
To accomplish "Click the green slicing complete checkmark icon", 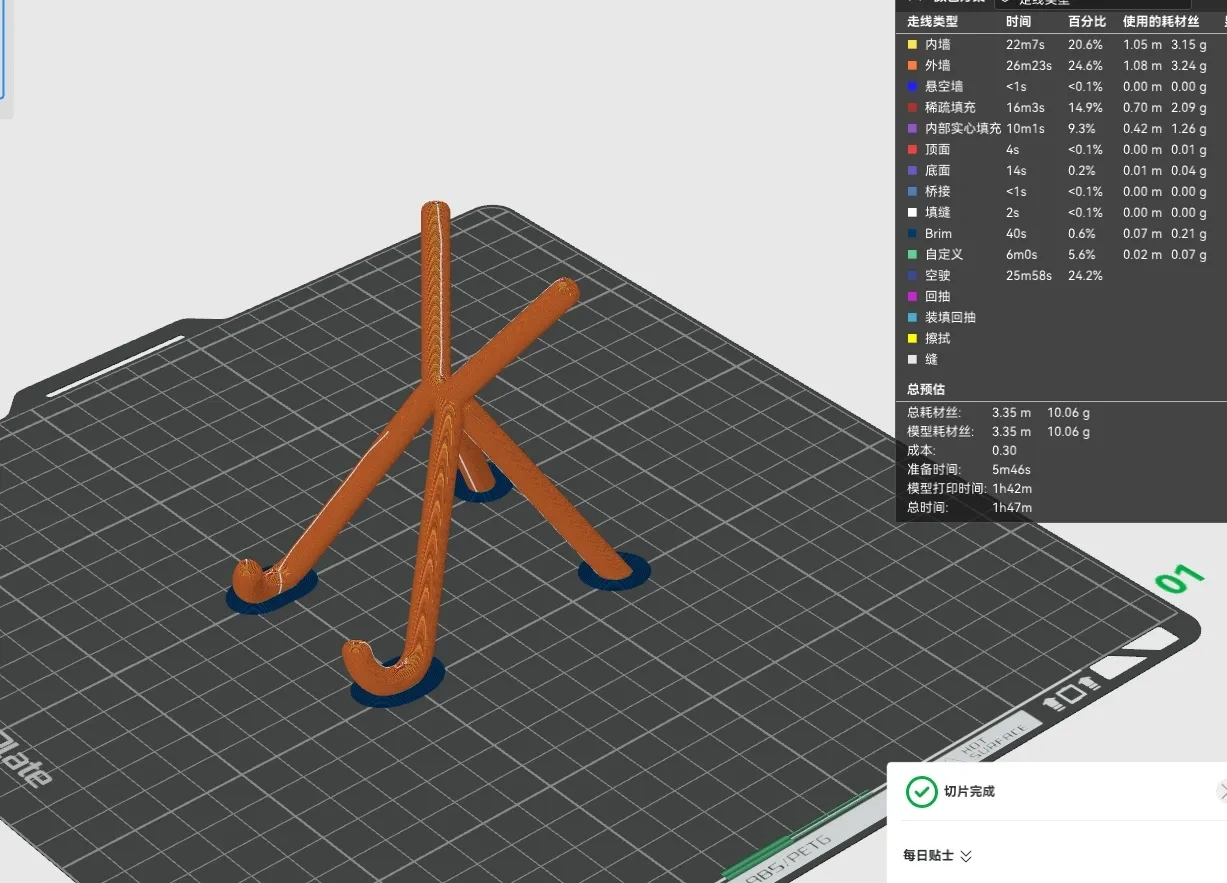I will click(x=921, y=791).
